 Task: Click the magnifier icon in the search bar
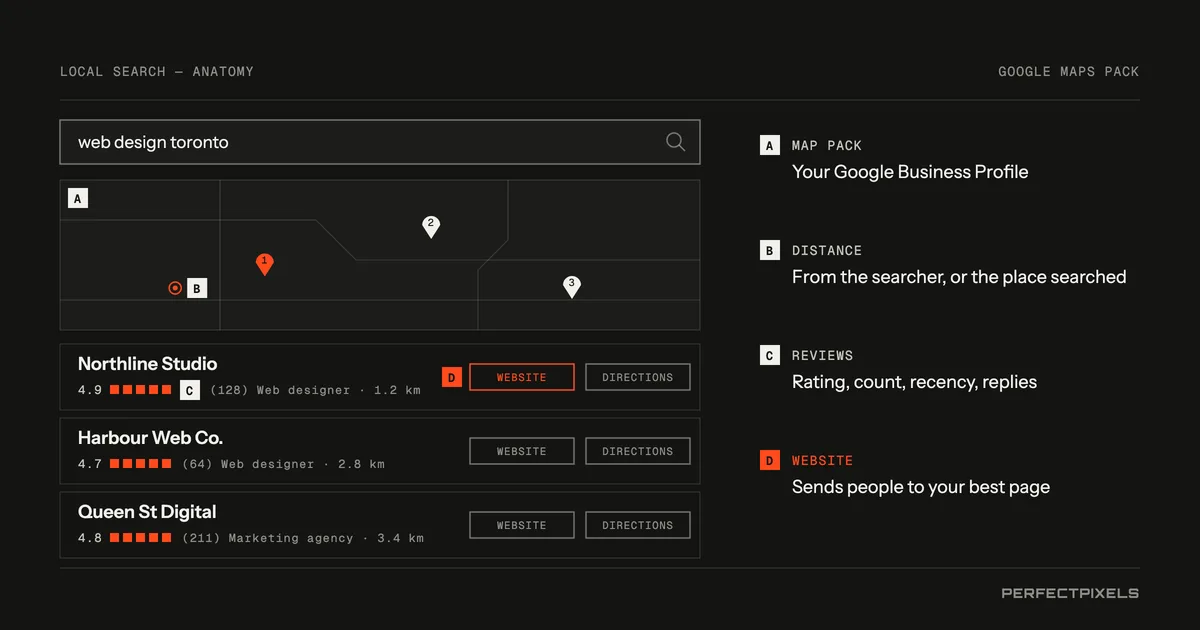click(676, 142)
